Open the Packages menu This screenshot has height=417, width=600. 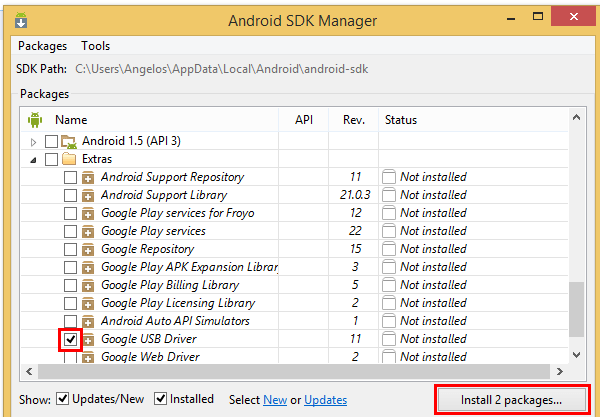[x=42, y=46]
